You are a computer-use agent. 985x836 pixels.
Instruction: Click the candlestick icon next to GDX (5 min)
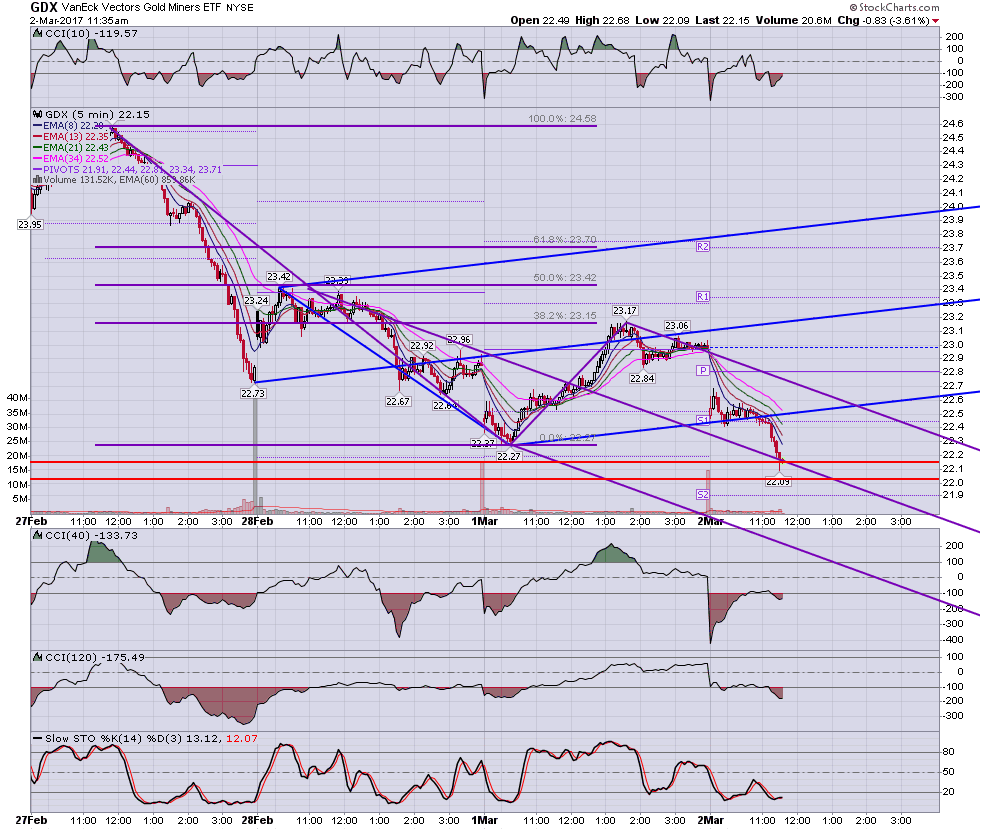coord(38,114)
